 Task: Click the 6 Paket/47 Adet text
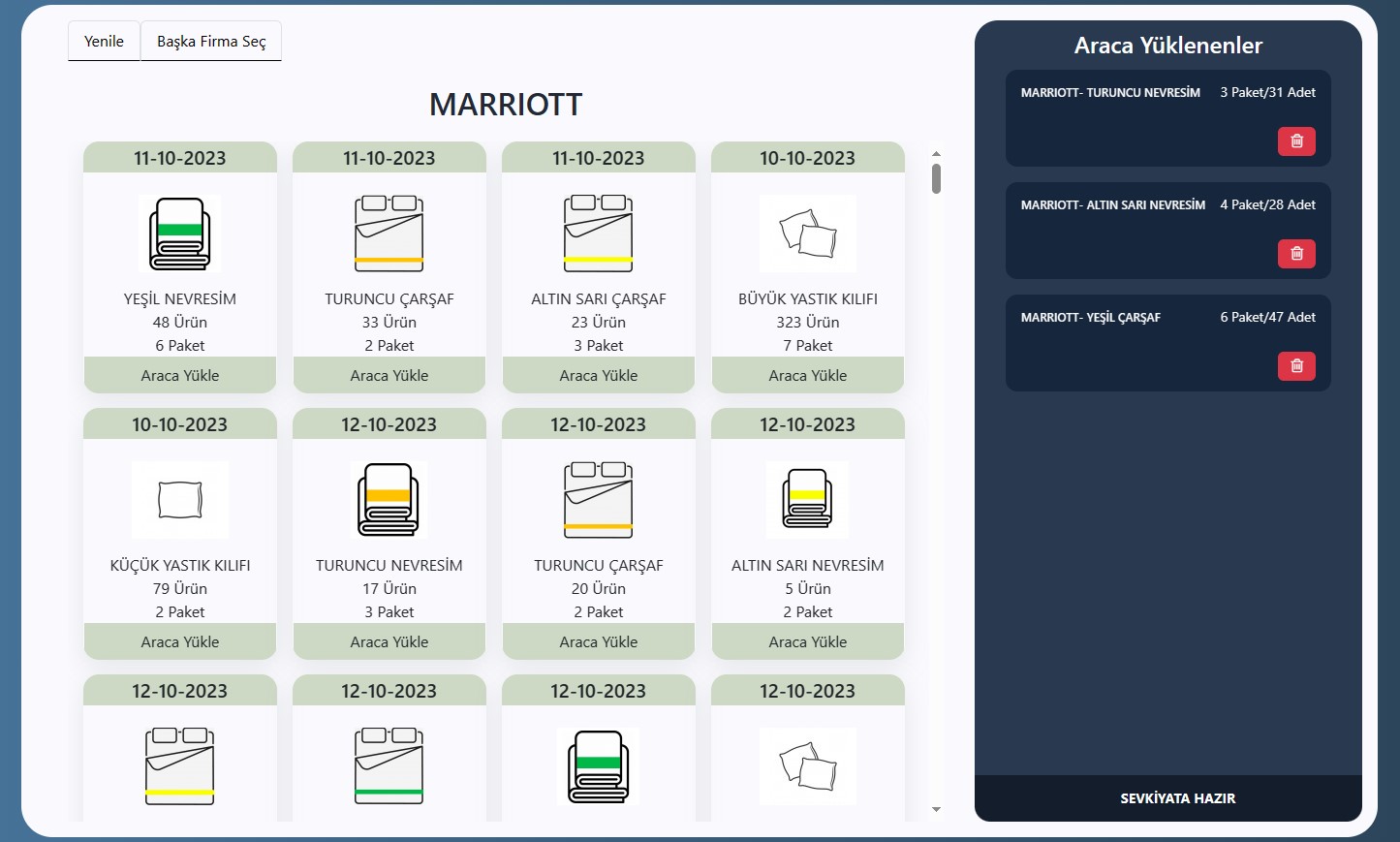[x=1267, y=318]
